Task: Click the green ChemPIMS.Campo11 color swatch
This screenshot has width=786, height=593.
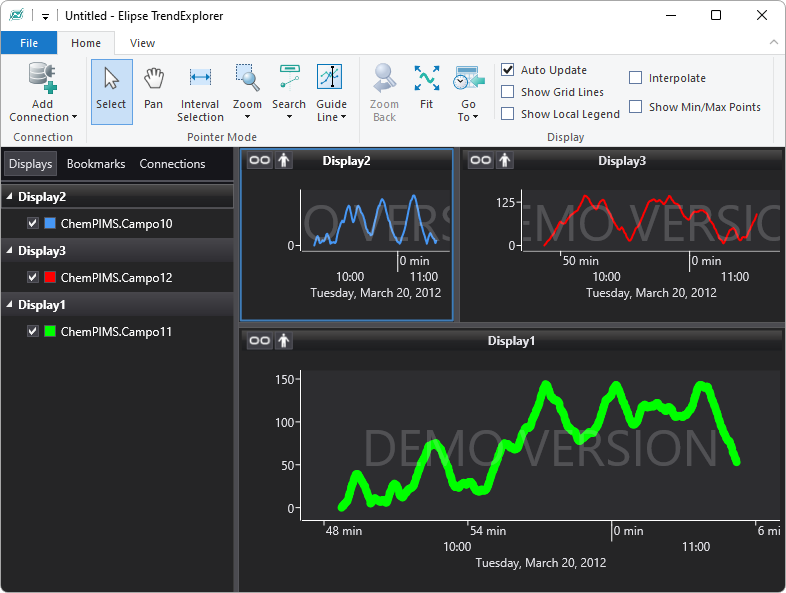Action: 50,331
